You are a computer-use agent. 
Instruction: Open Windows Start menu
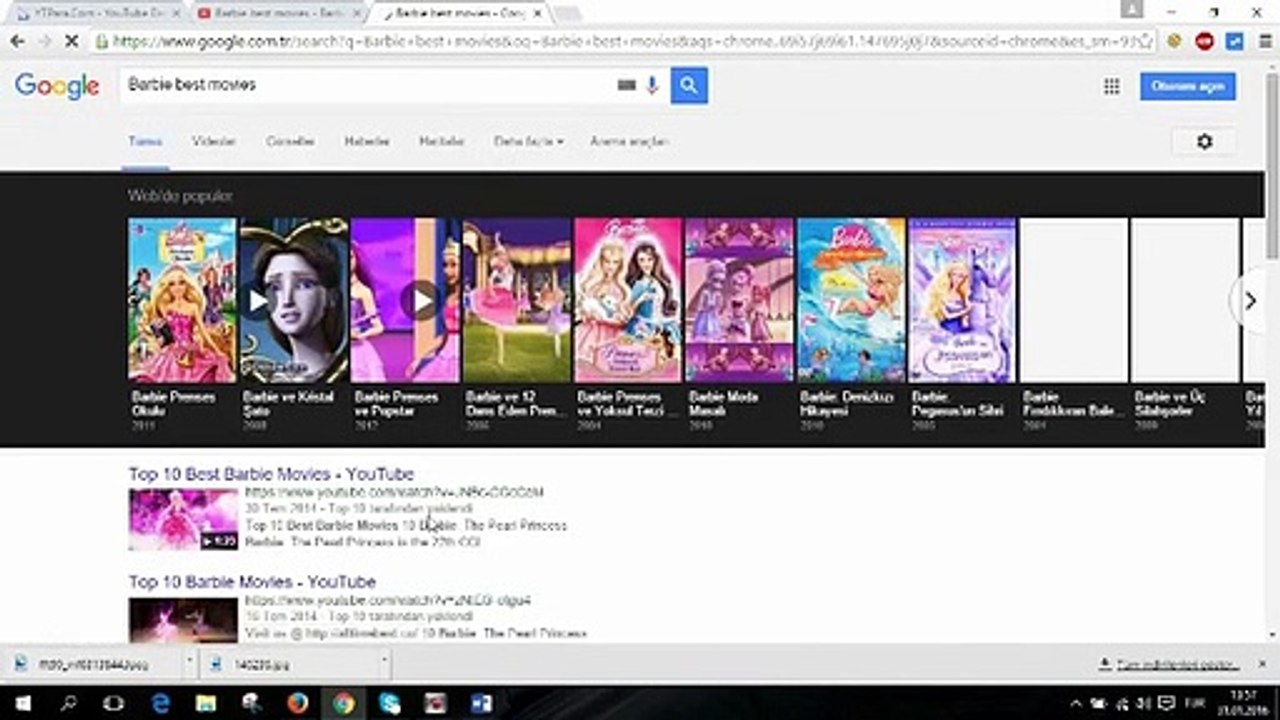click(x=22, y=703)
